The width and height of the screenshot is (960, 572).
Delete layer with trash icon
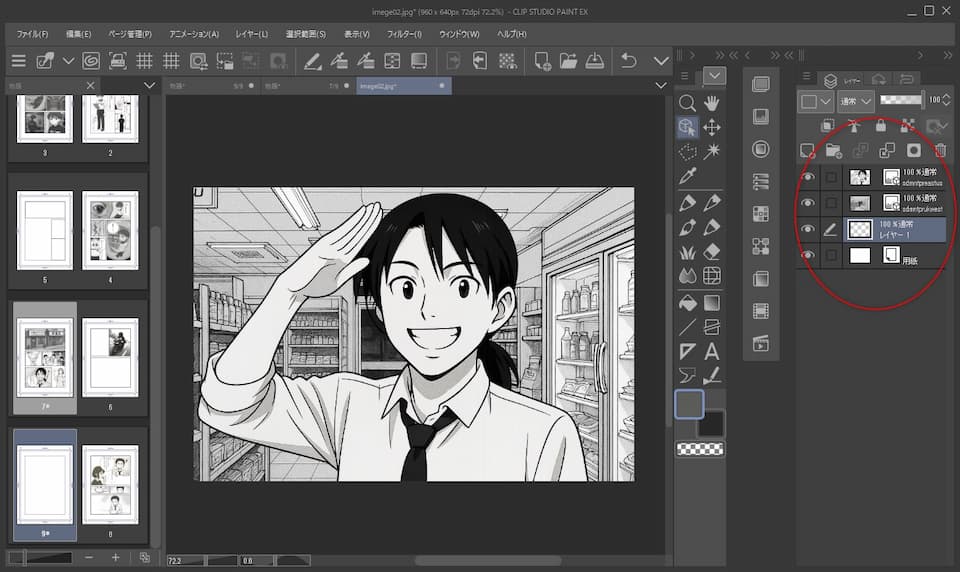[x=940, y=150]
